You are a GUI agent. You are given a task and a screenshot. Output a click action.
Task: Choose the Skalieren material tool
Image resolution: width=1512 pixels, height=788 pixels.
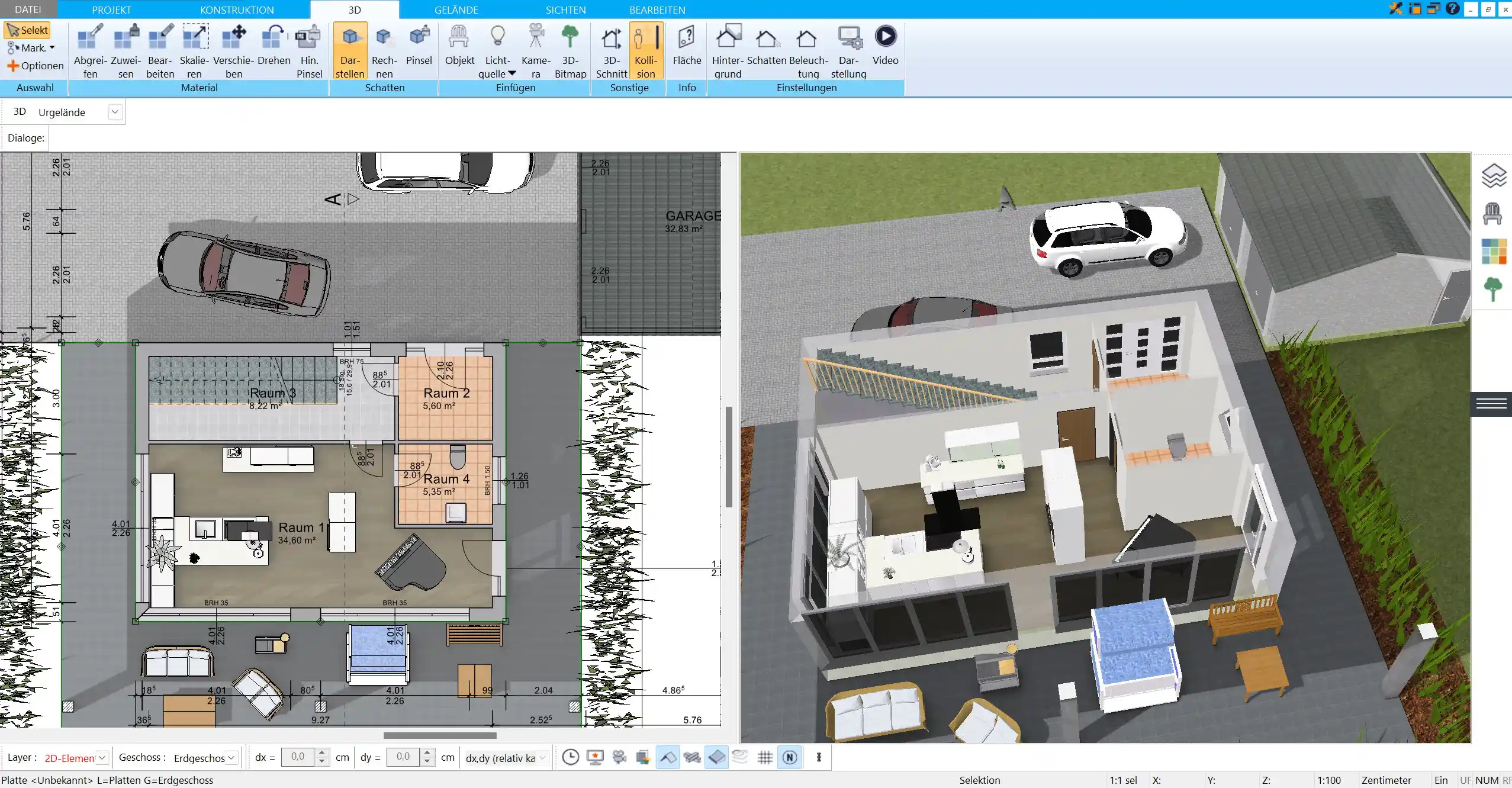[194, 51]
